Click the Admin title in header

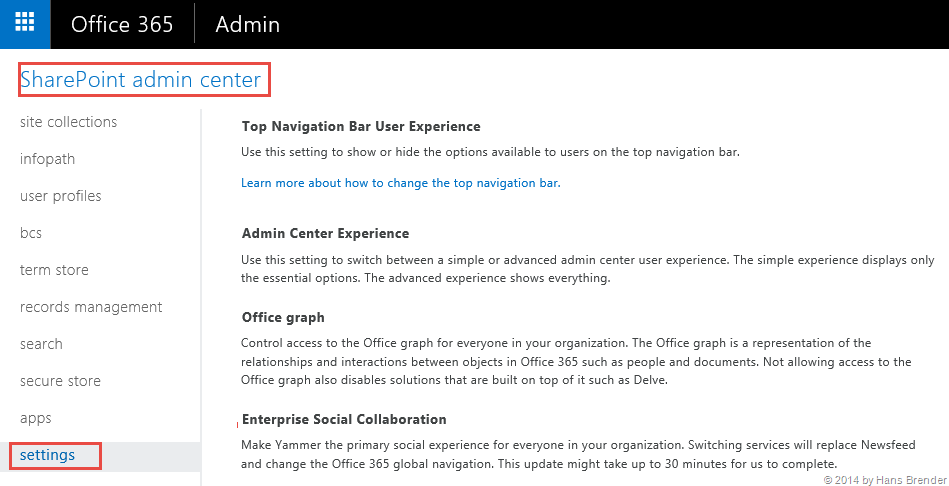248,25
